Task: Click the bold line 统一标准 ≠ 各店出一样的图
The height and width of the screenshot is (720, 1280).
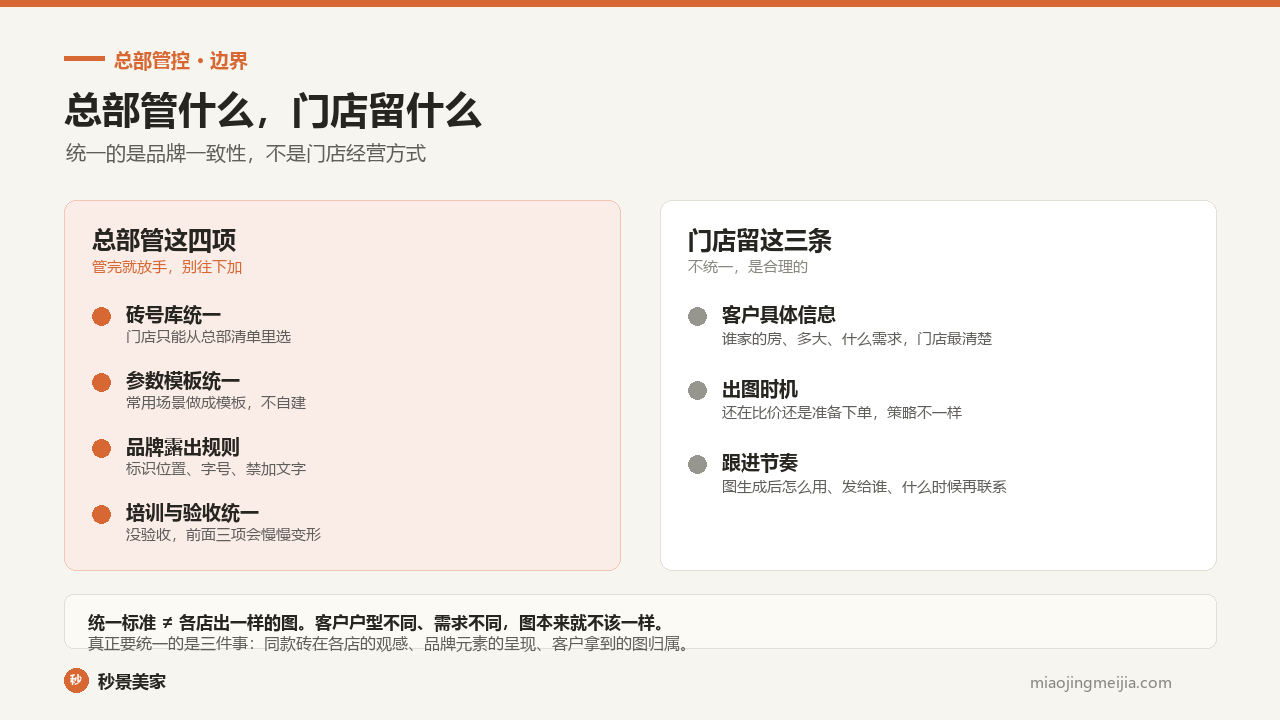Action: point(191,622)
